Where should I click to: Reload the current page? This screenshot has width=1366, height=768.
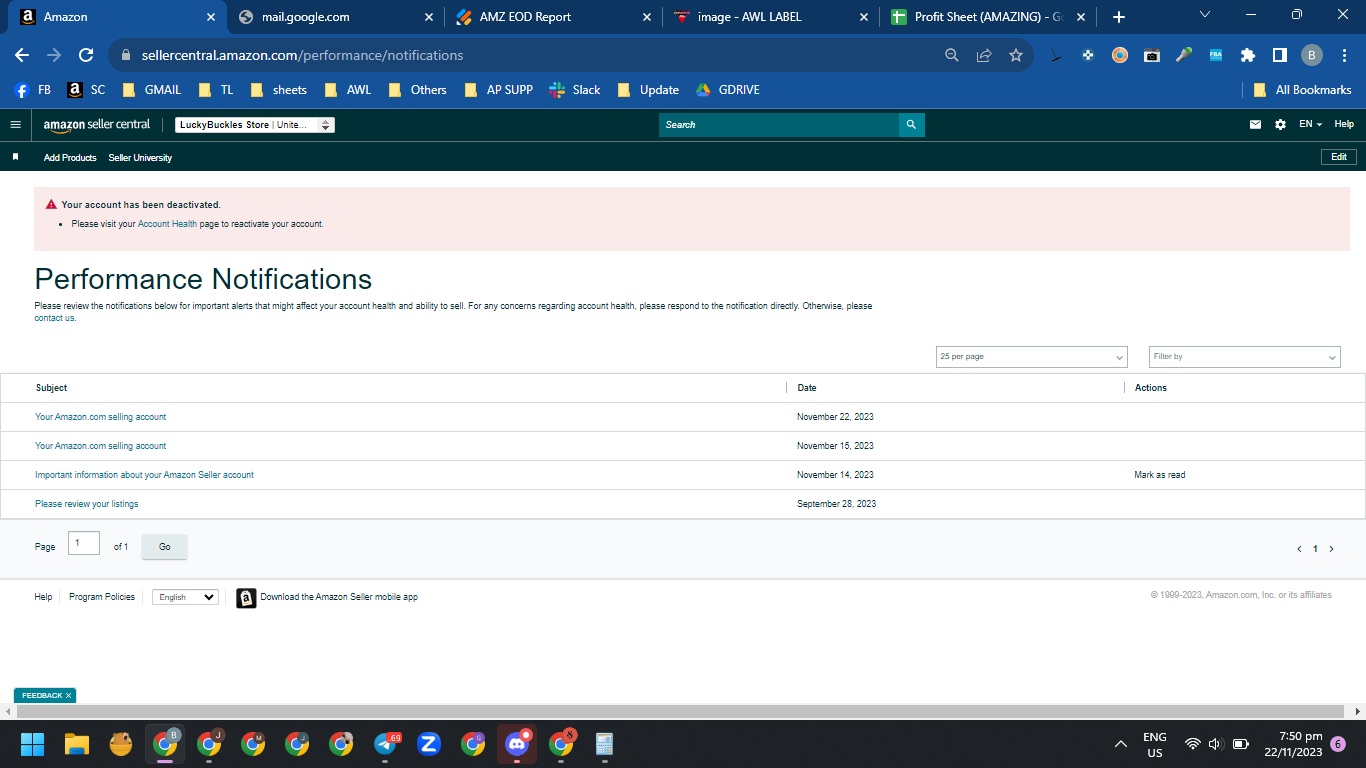point(86,56)
